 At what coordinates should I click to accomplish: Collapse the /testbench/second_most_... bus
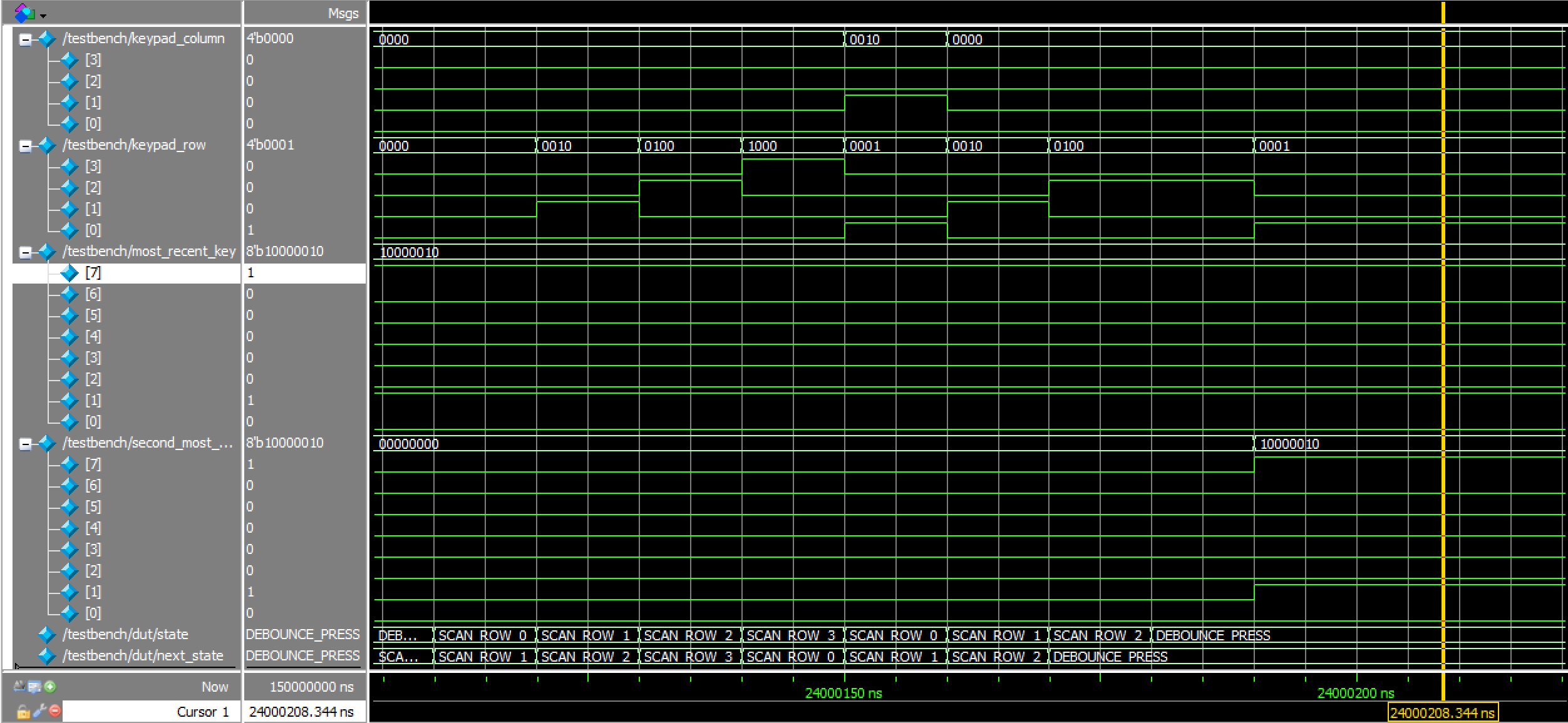click(26, 444)
